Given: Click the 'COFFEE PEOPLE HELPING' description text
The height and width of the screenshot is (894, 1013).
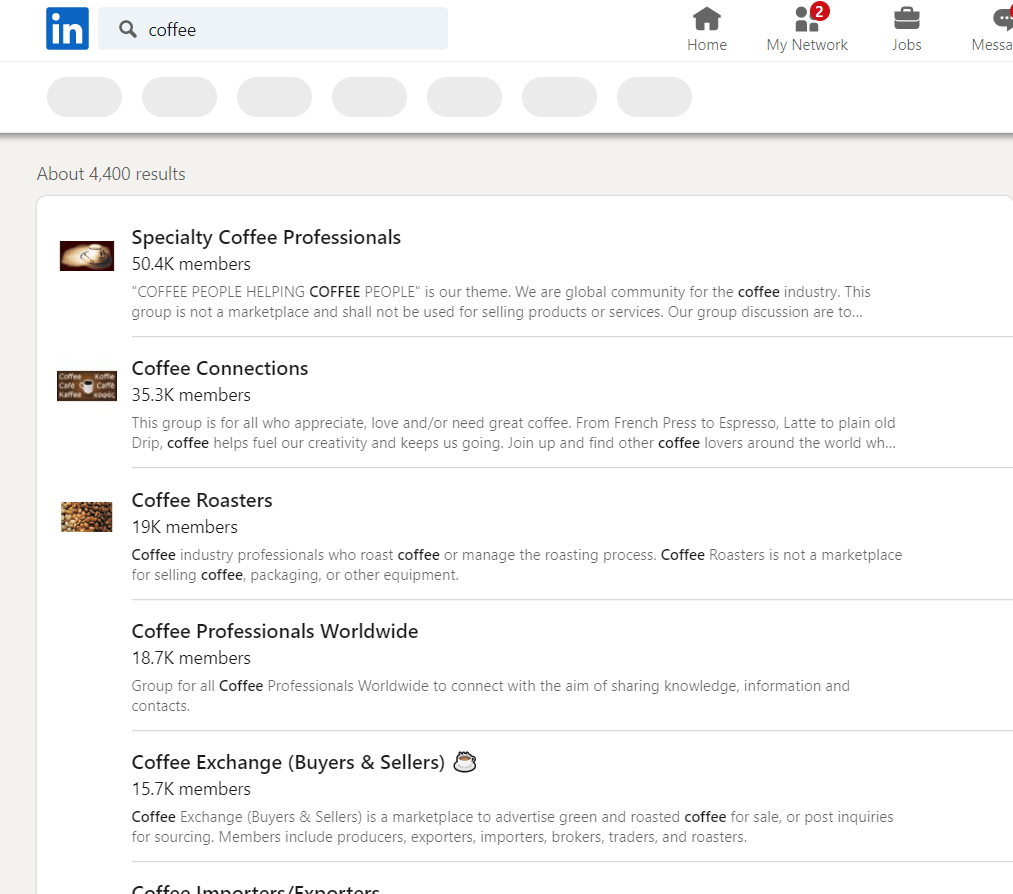Looking at the screenshot, I should [x=501, y=302].
